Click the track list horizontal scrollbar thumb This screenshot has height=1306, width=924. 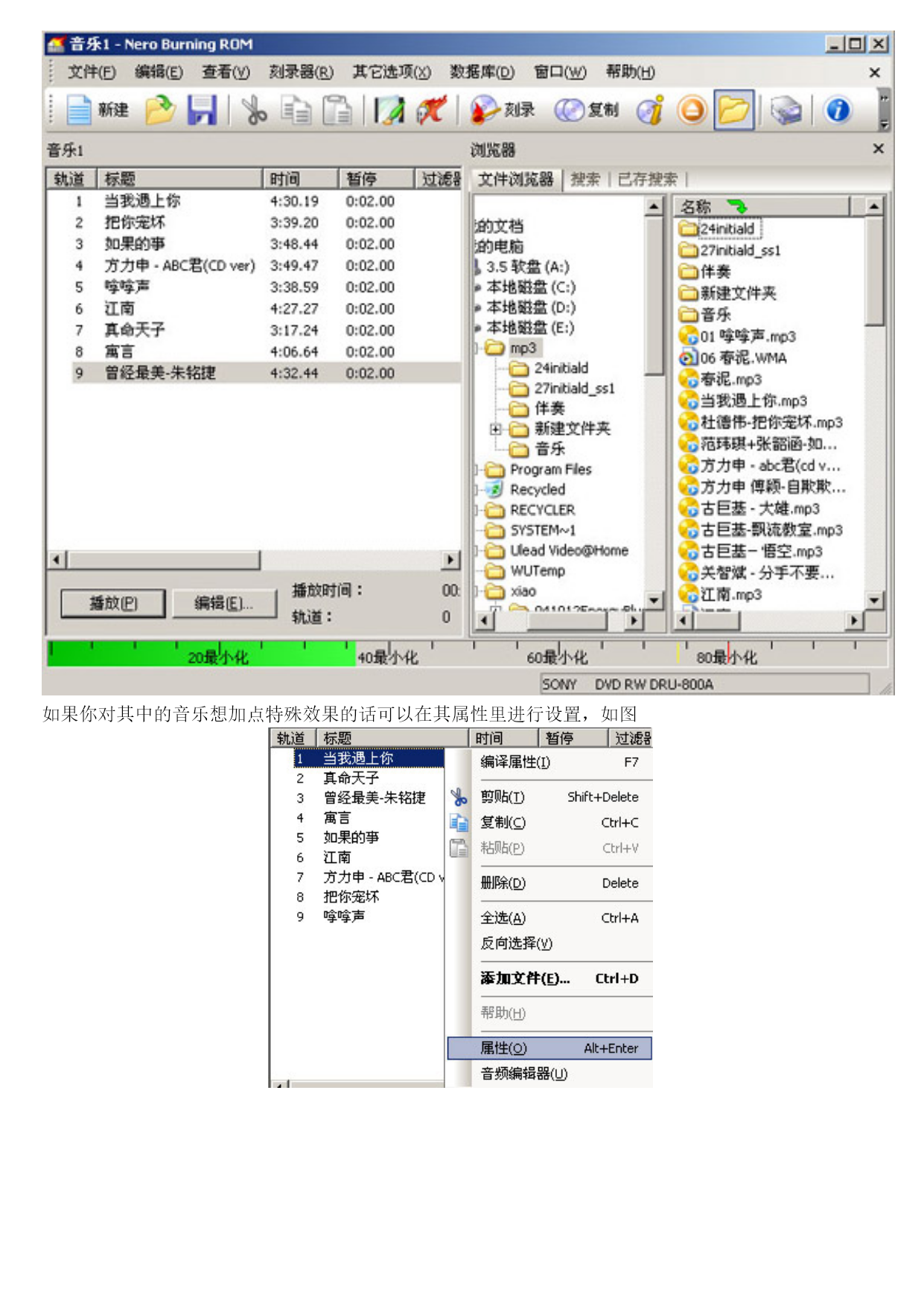pos(164,560)
